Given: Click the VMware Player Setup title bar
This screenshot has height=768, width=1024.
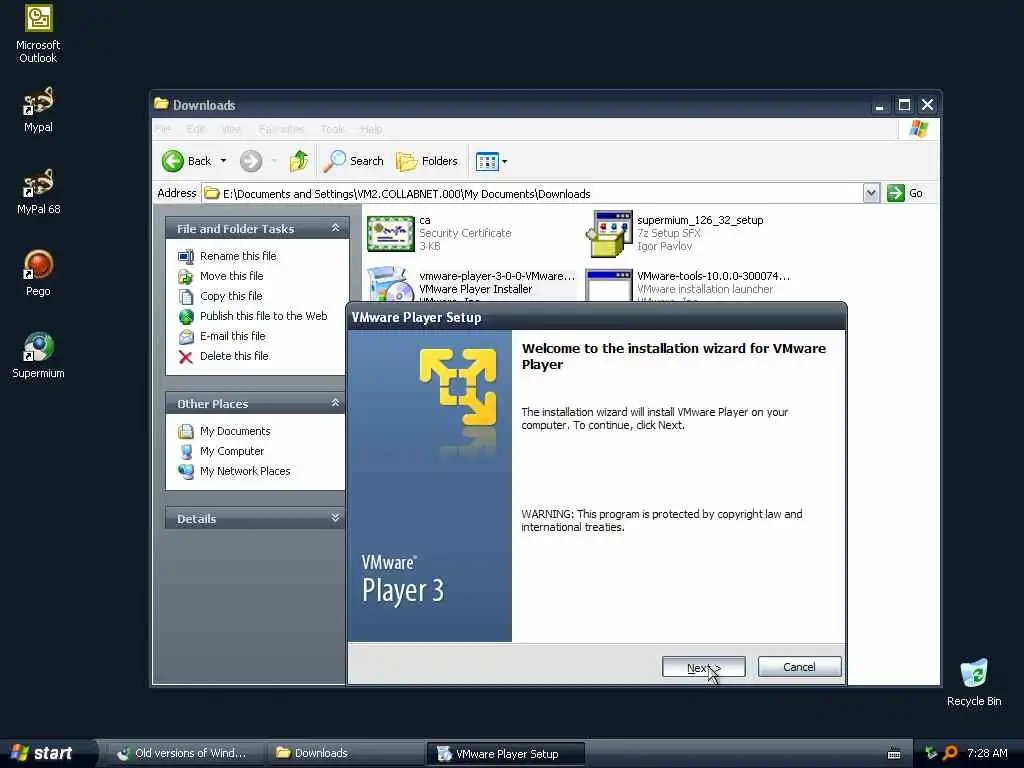Looking at the screenshot, I should click(596, 317).
